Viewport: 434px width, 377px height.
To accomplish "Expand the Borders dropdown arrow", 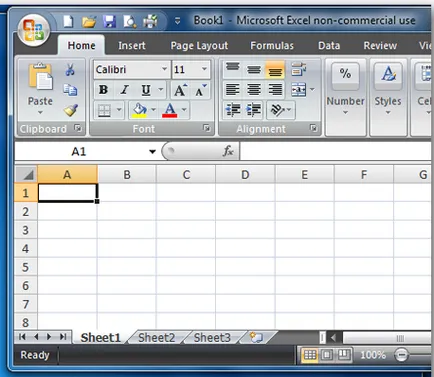I will pos(119,110).
